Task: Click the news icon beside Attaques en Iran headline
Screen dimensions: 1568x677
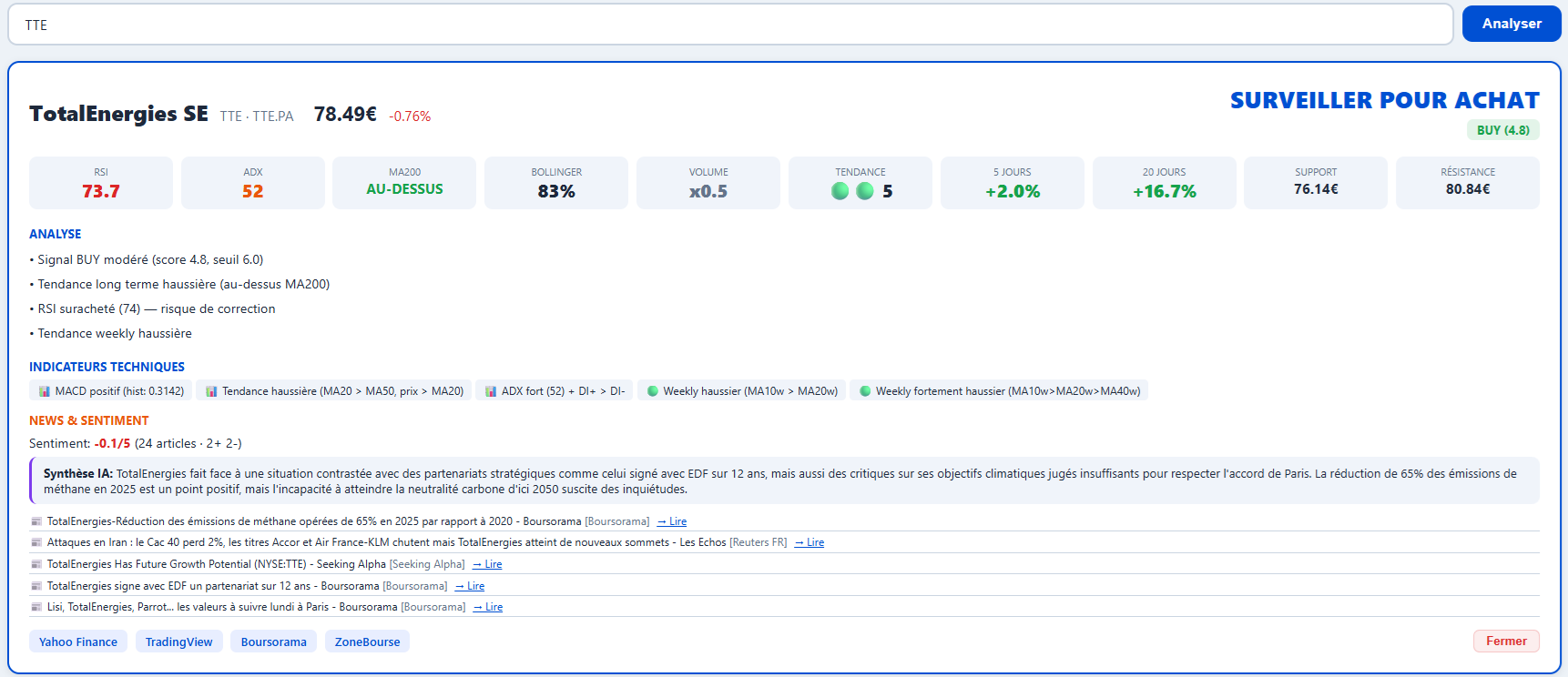Action: pyautogui.click(x=36, y=542)
